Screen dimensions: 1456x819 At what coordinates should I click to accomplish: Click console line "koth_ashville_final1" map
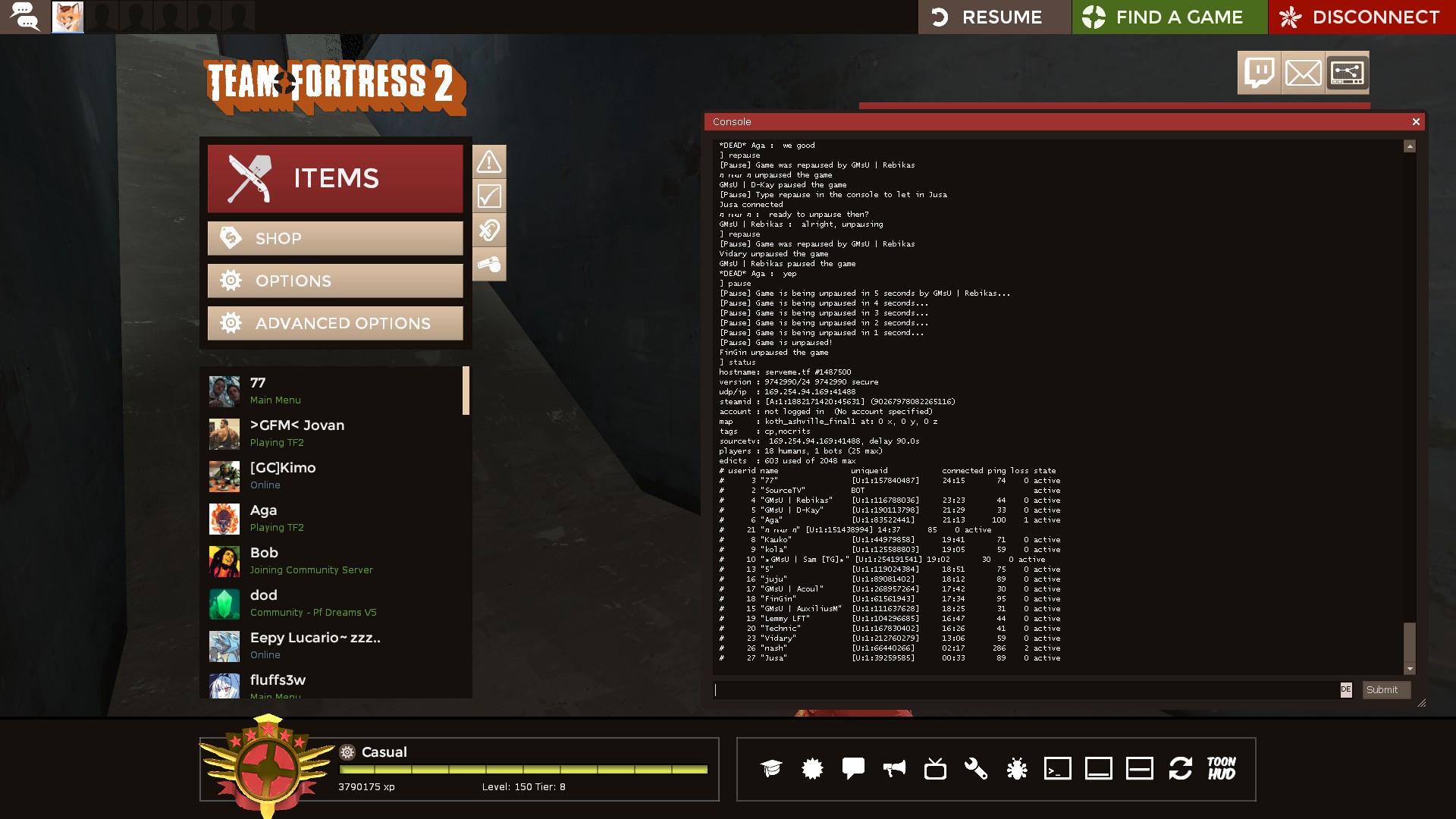(x=828, y=422)
